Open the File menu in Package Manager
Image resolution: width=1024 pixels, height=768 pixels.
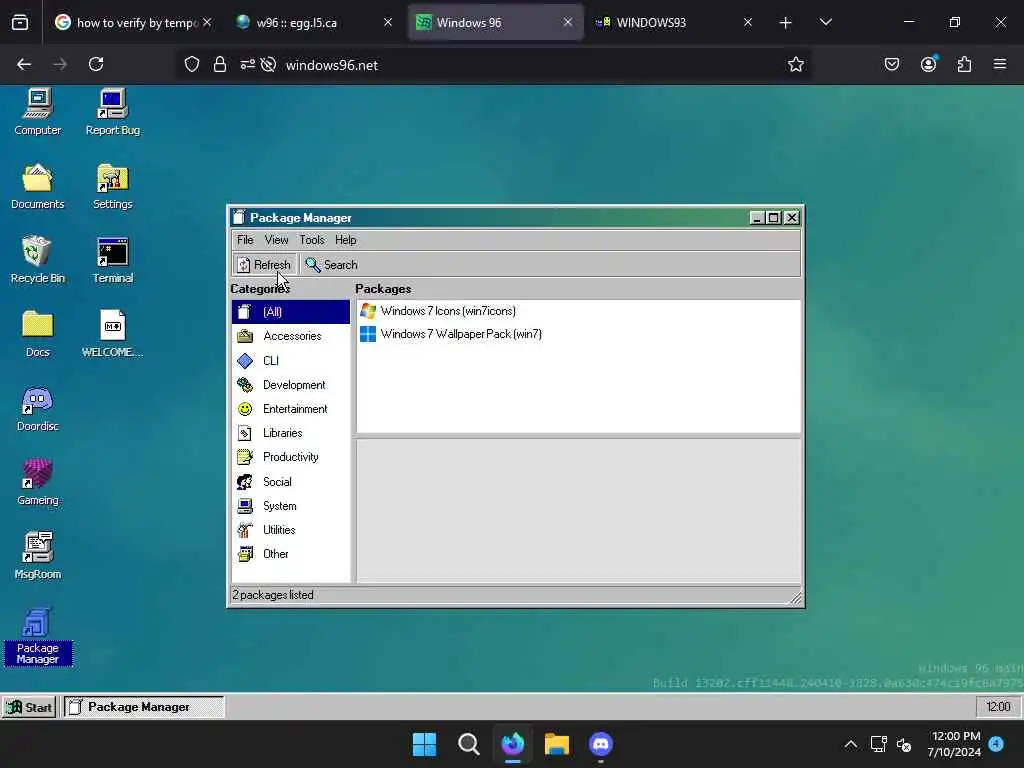245,240
